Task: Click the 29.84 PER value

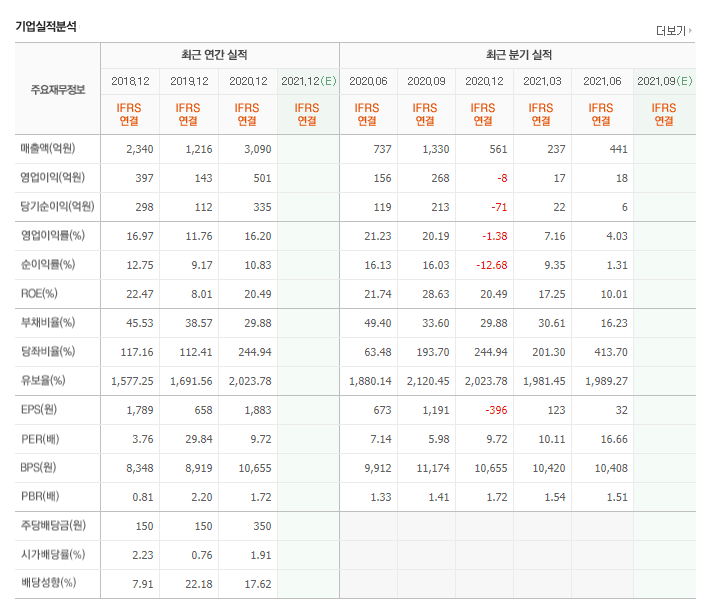Action: pyautogui.click(x=199, y=439)
